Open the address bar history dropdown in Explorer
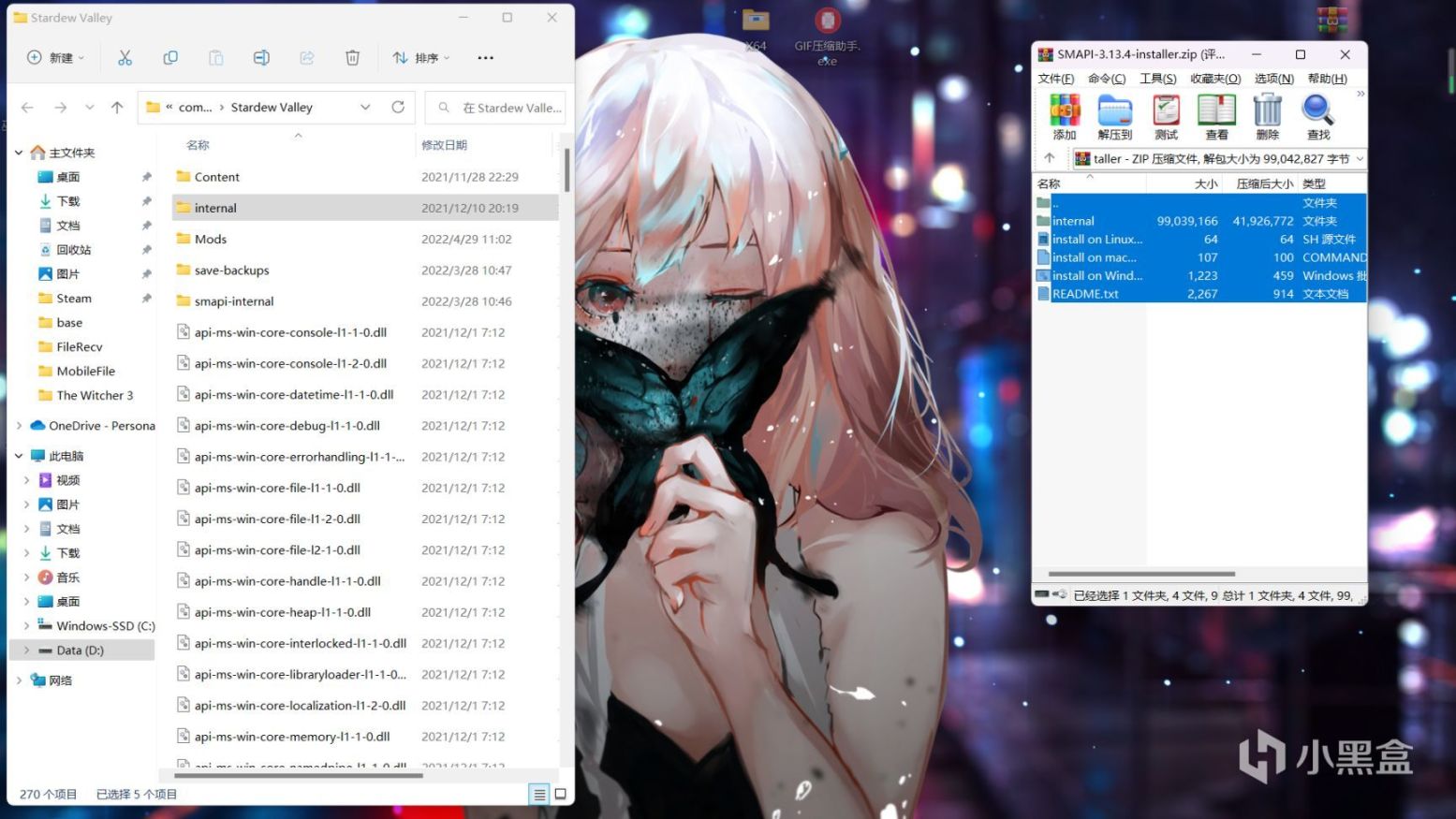1456x819 pixels. pos(365,108)
